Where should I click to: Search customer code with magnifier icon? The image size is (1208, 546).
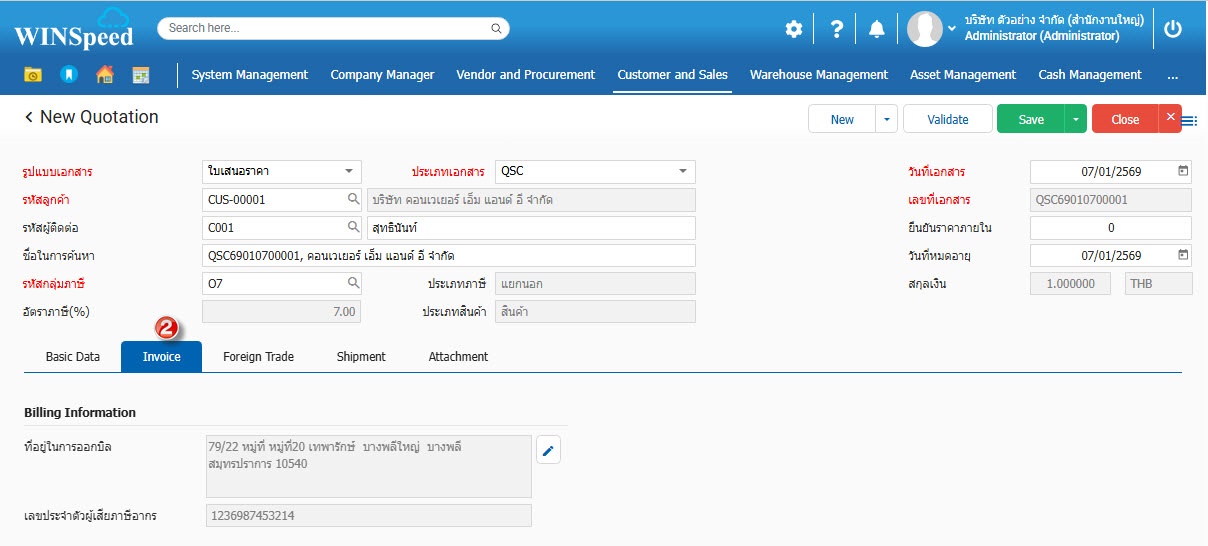coord(353,200)
